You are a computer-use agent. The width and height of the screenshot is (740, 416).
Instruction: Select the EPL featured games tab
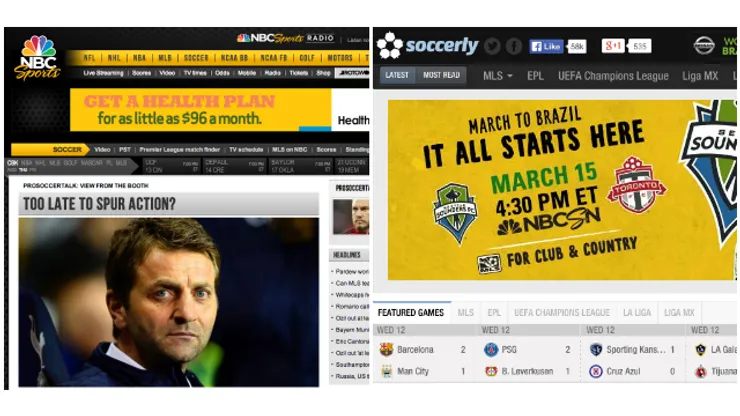[x=494, y=313]
